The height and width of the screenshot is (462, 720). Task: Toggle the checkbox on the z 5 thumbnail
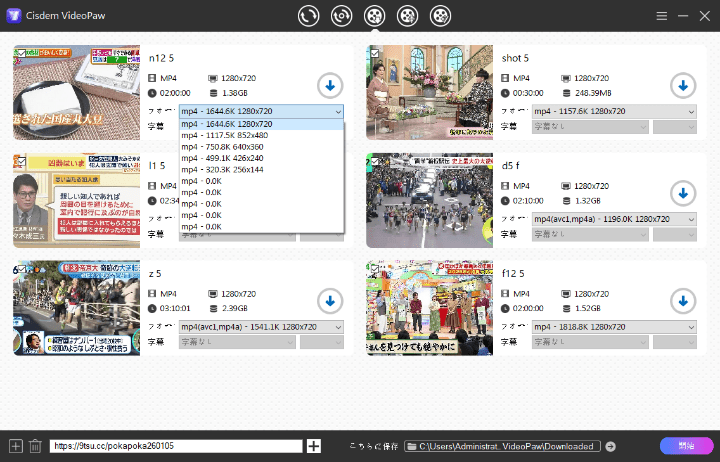coord(20,268)
